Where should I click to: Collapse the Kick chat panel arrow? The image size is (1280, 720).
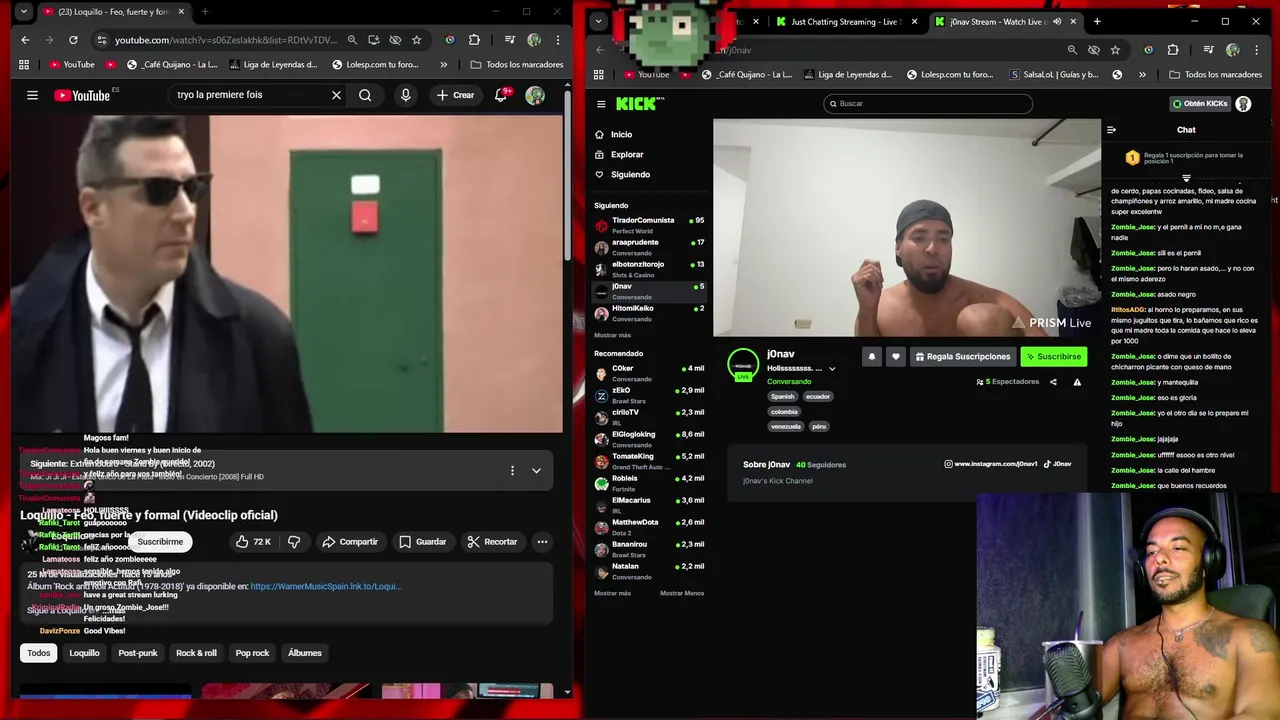coord(1111,130)
